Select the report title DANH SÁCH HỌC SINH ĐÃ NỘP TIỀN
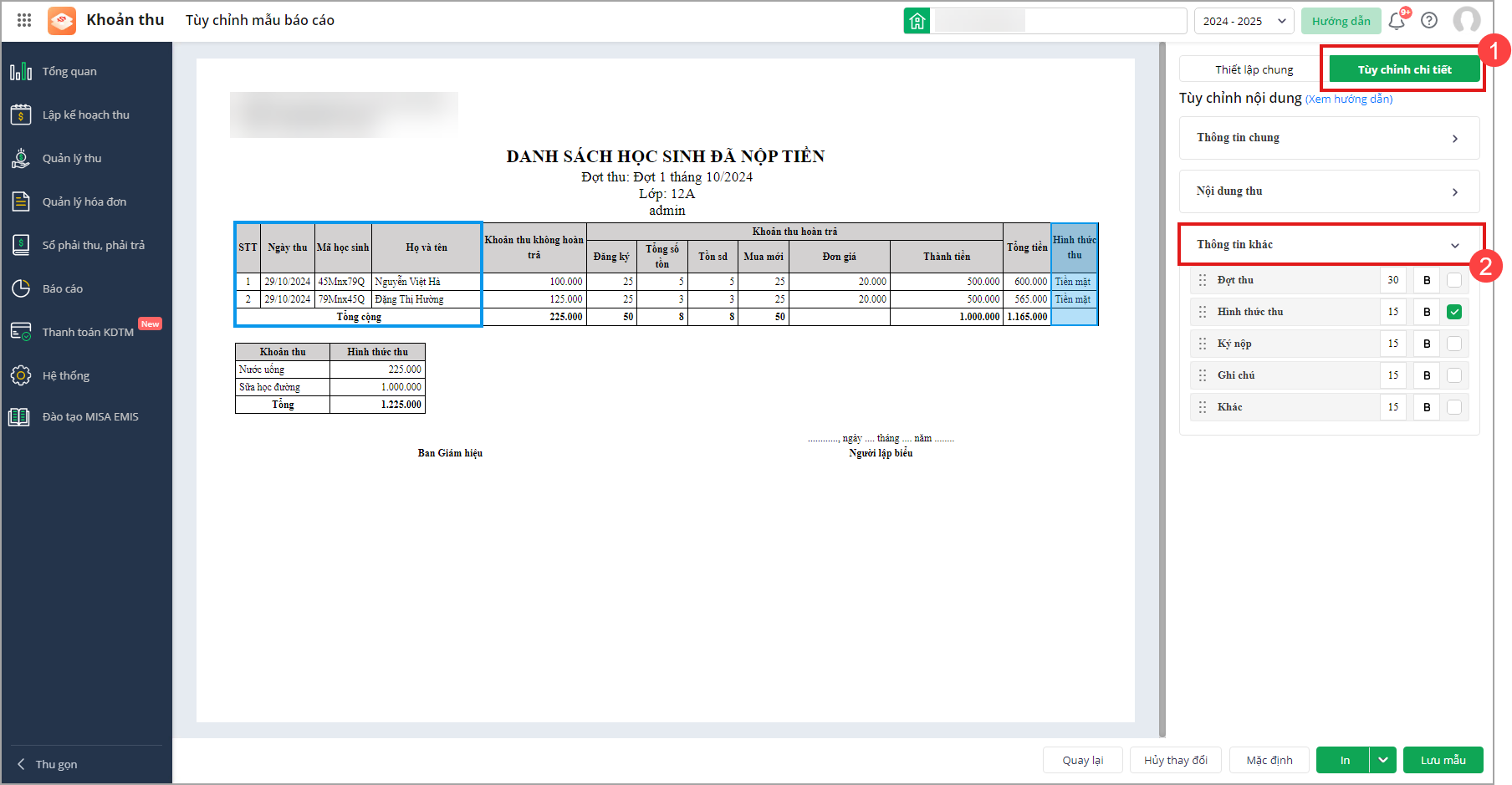The height and width of the screenshot is (785, 1512). pos(666,156)
